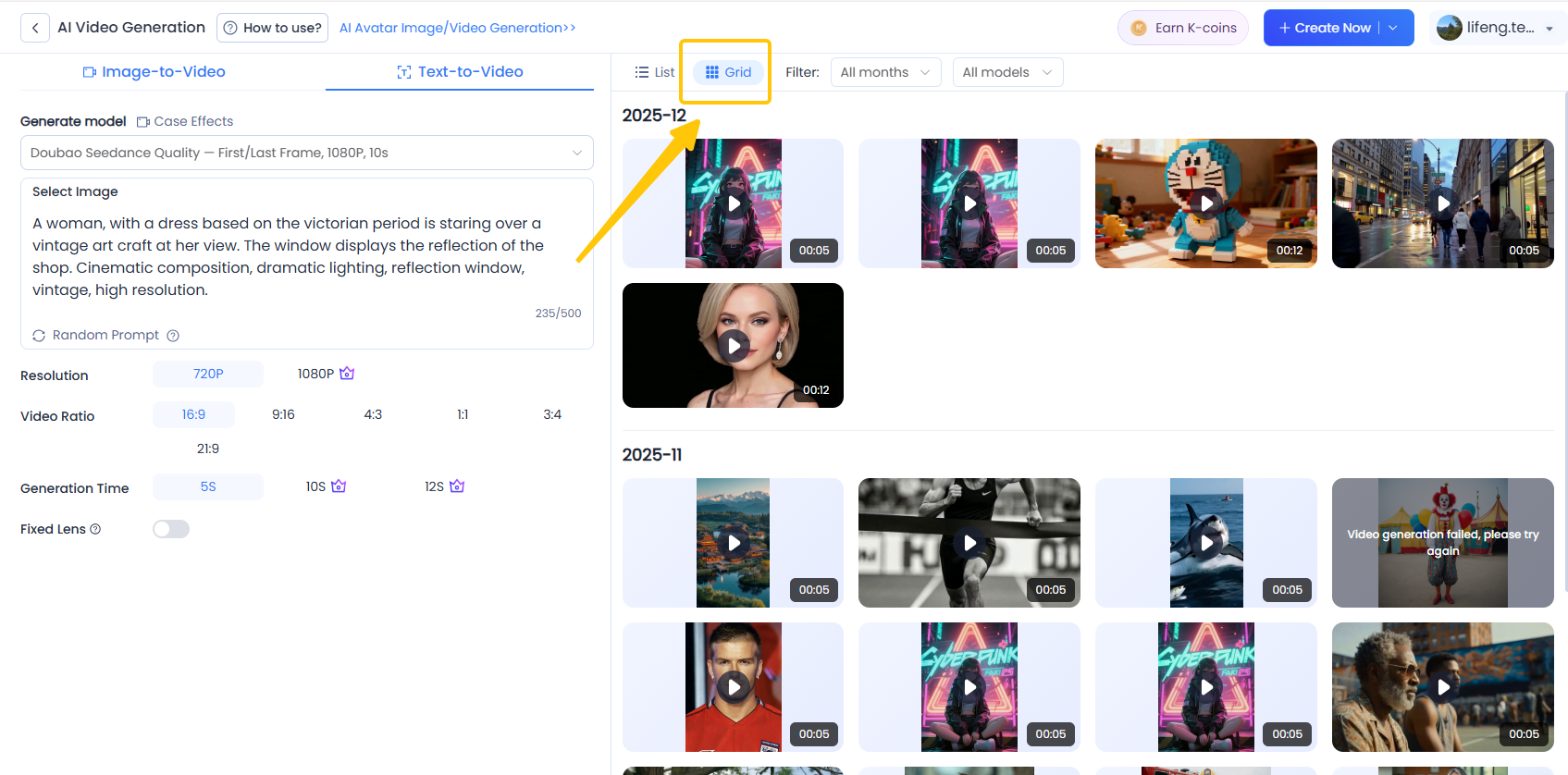The image size is (1568, 775).
Task: Open the All months filter
Action: (884, 72)
